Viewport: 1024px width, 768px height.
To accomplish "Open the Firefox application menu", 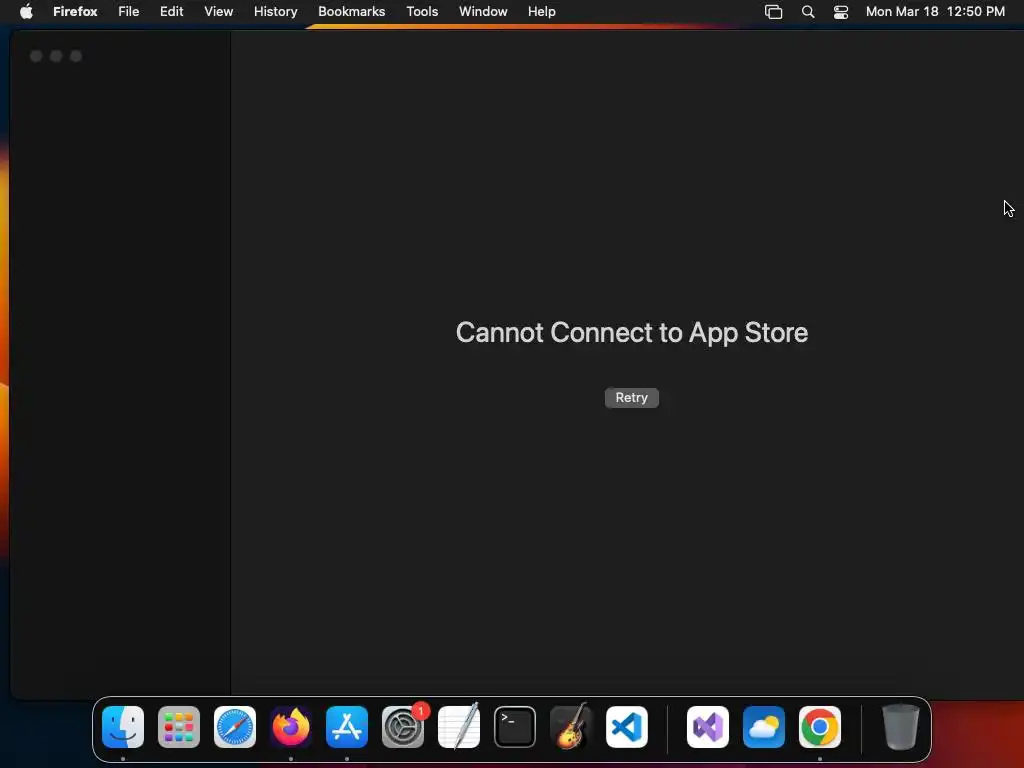I will click(75, 12).
